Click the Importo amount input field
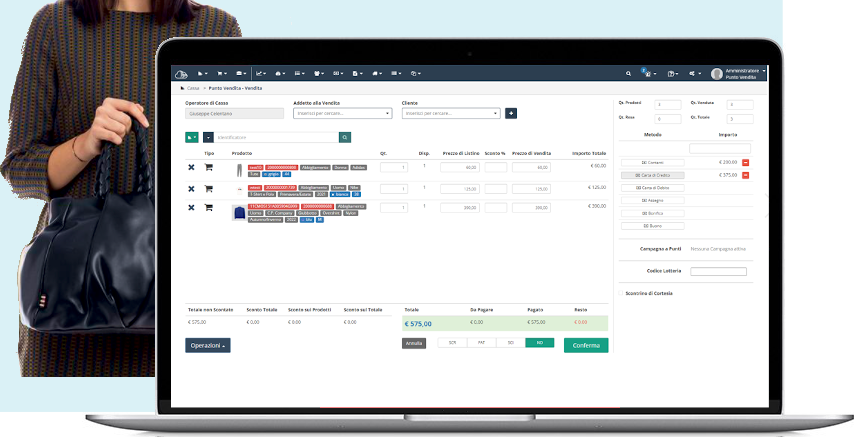The height and width of the screenshot is (437, 854). [x=720, y=148]
